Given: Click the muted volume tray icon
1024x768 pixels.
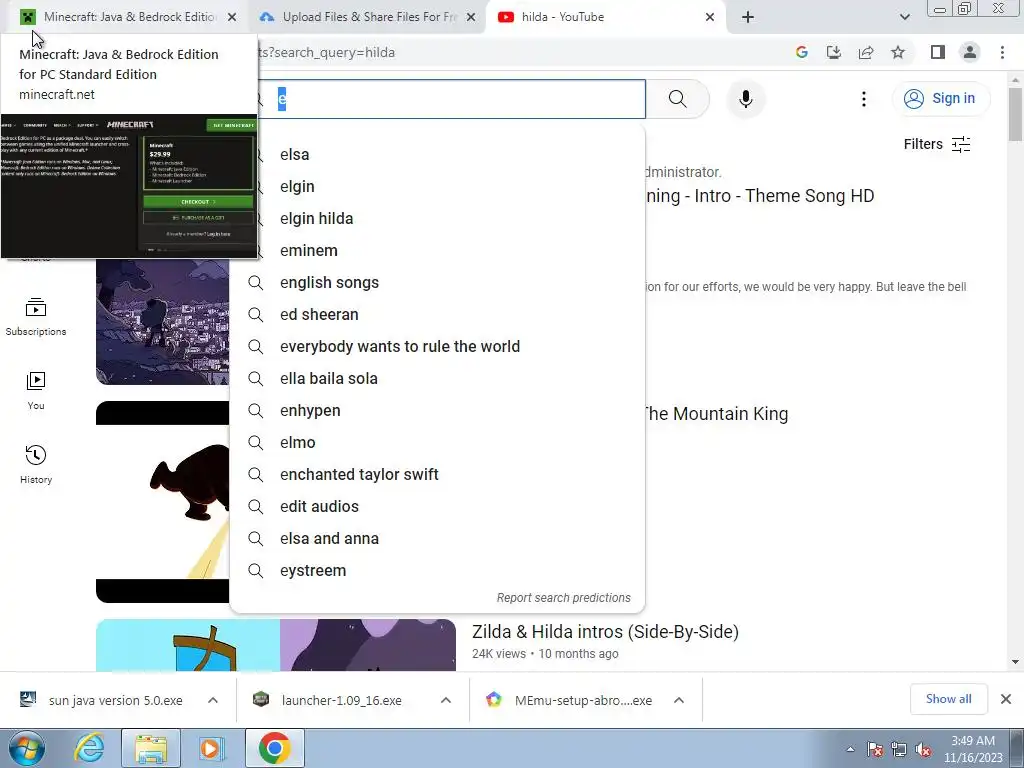Looking at the screenshot, I should coord(923,750).
